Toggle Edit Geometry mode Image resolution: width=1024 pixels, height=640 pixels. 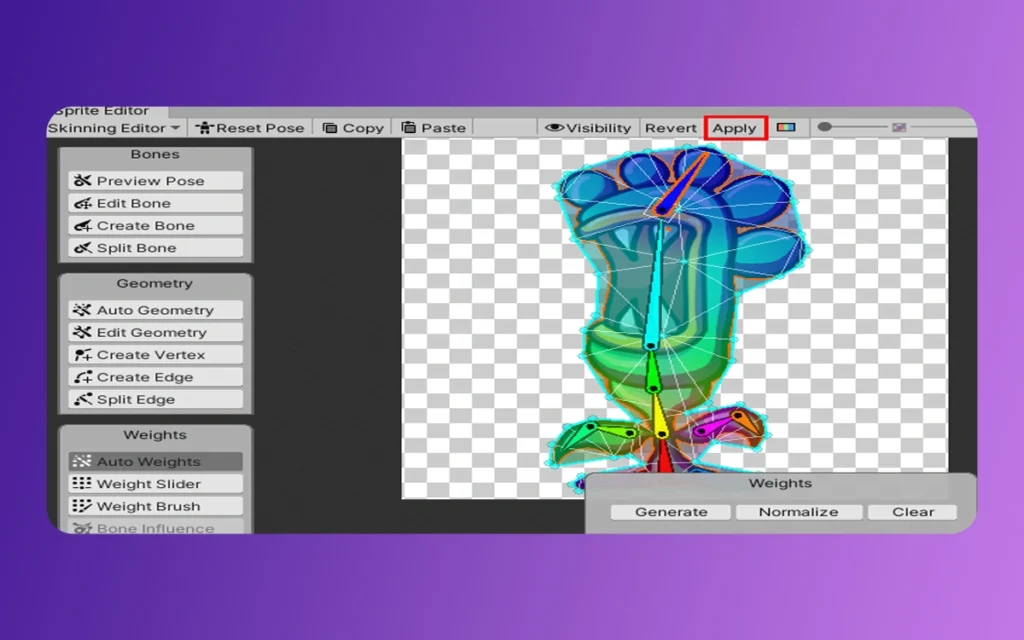153,331
